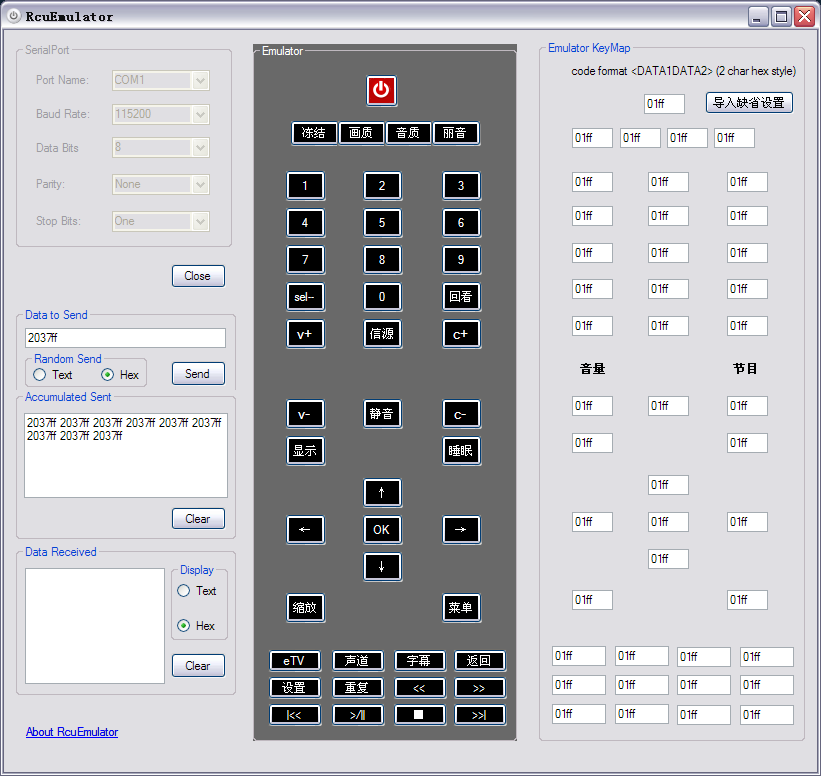Tap the 音质 sound quality key
821x776 pixels.
coord(408,133)
